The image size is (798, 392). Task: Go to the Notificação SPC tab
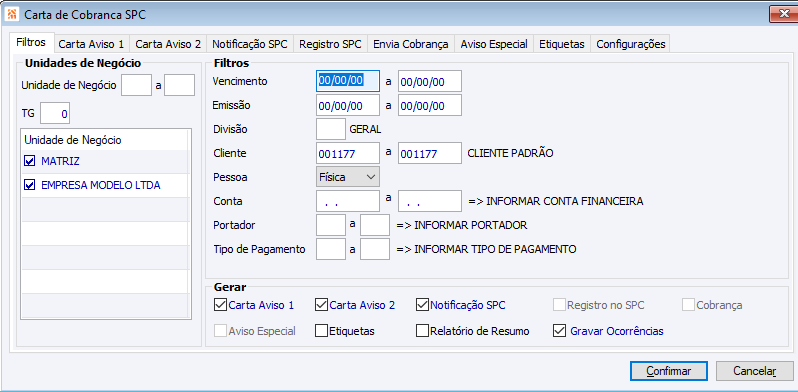[250, 44]
